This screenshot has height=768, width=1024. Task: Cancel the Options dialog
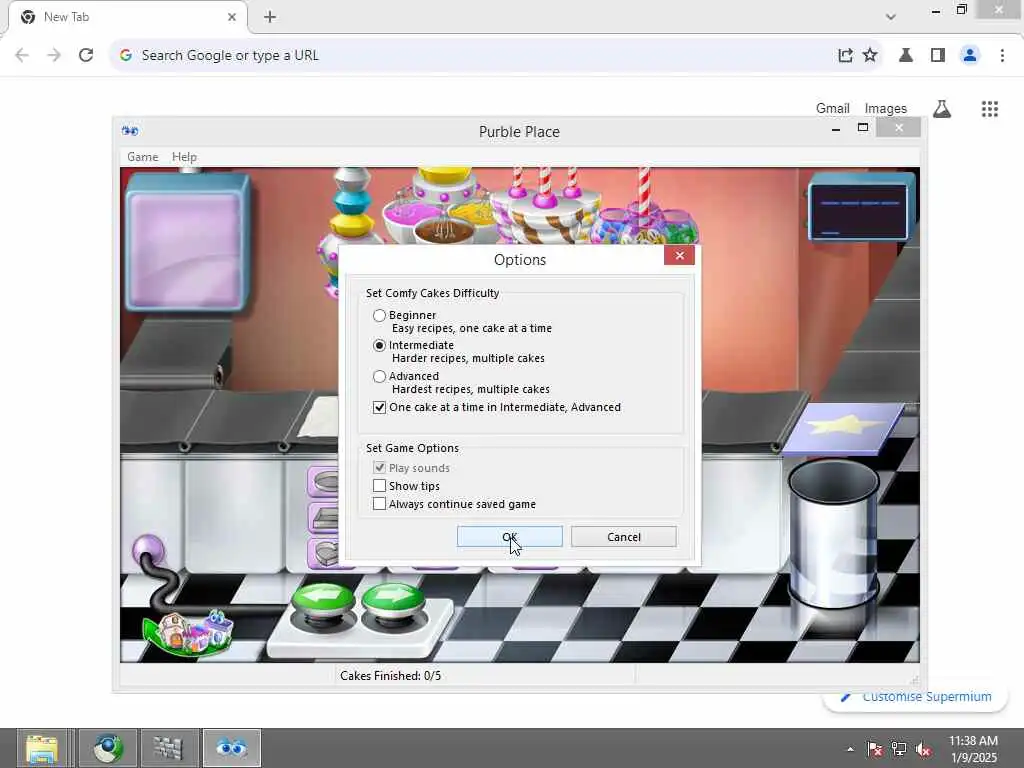pyautogui.click(x=624, y=537)
